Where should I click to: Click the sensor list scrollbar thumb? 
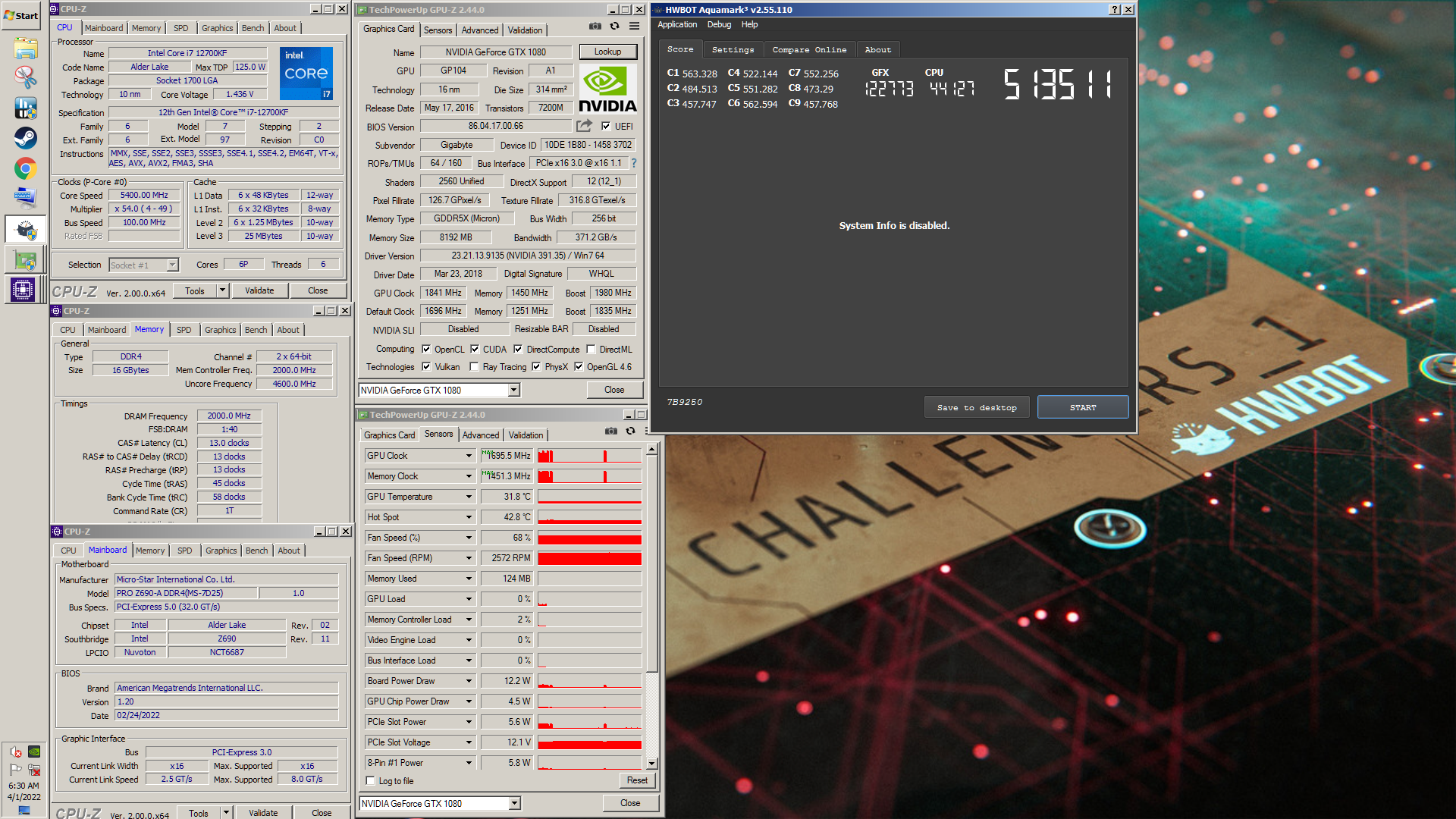click(x=651, y=563)
